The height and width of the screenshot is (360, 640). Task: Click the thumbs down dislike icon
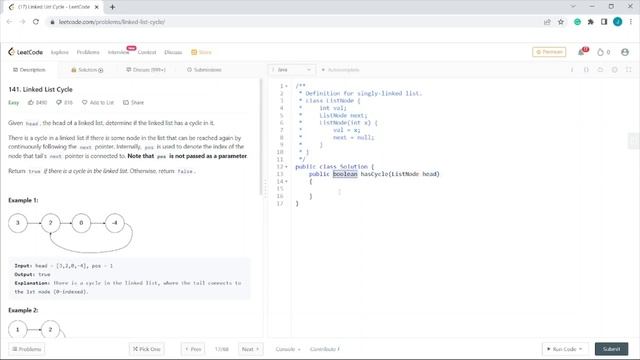[x=59, y=102]
